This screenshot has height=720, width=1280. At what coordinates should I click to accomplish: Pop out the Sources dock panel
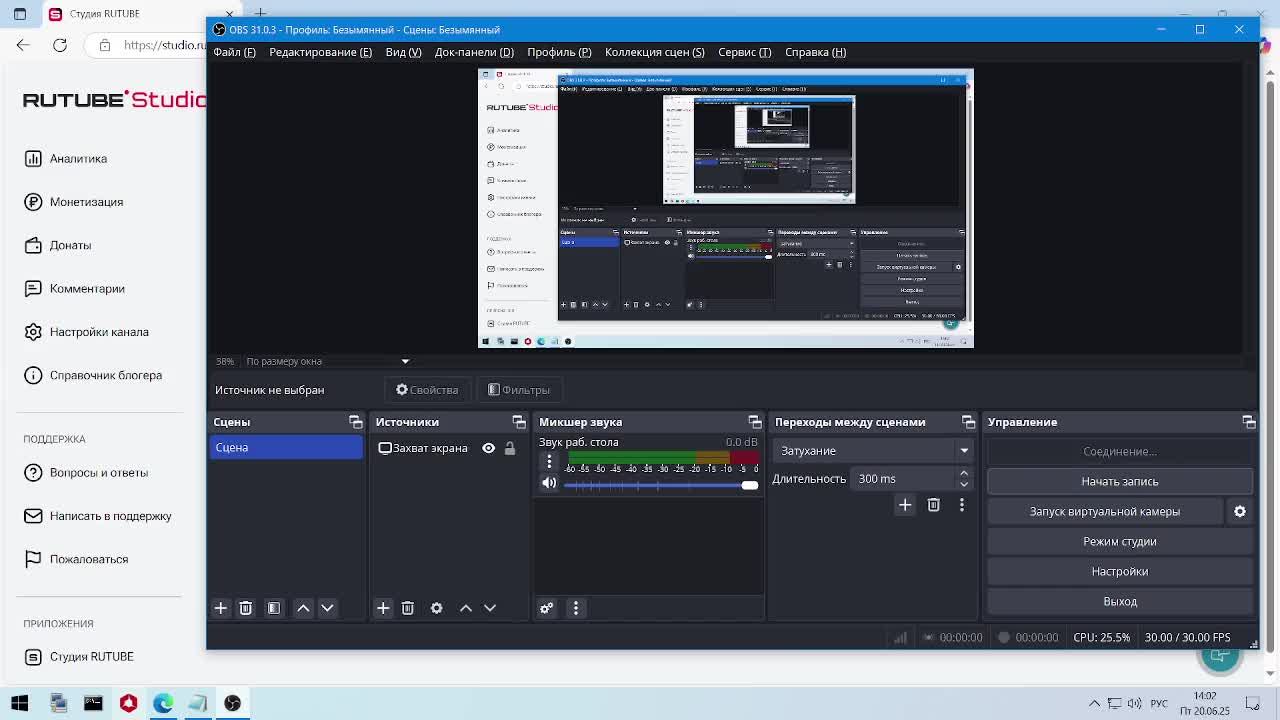pos(518,422)
